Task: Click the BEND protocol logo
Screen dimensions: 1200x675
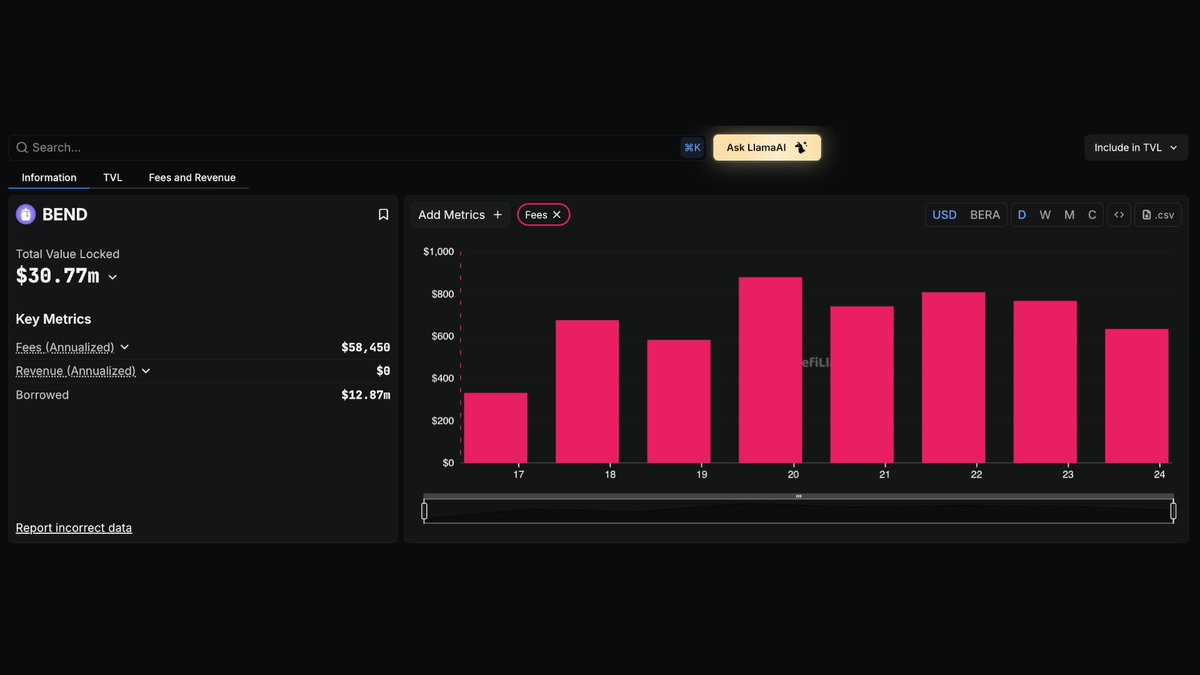Action: coord(26,214)
